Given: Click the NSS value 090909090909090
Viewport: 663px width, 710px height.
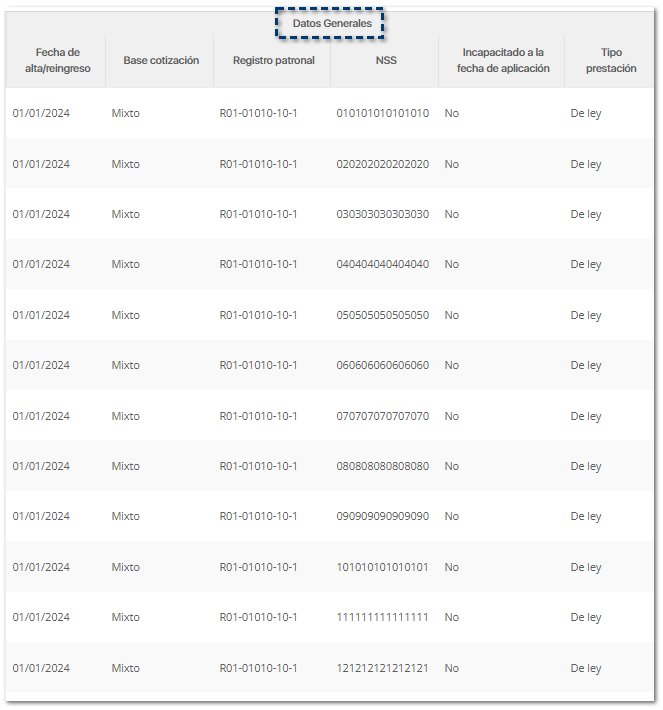Looking at the screenshot, I should [x=382, y=516].
